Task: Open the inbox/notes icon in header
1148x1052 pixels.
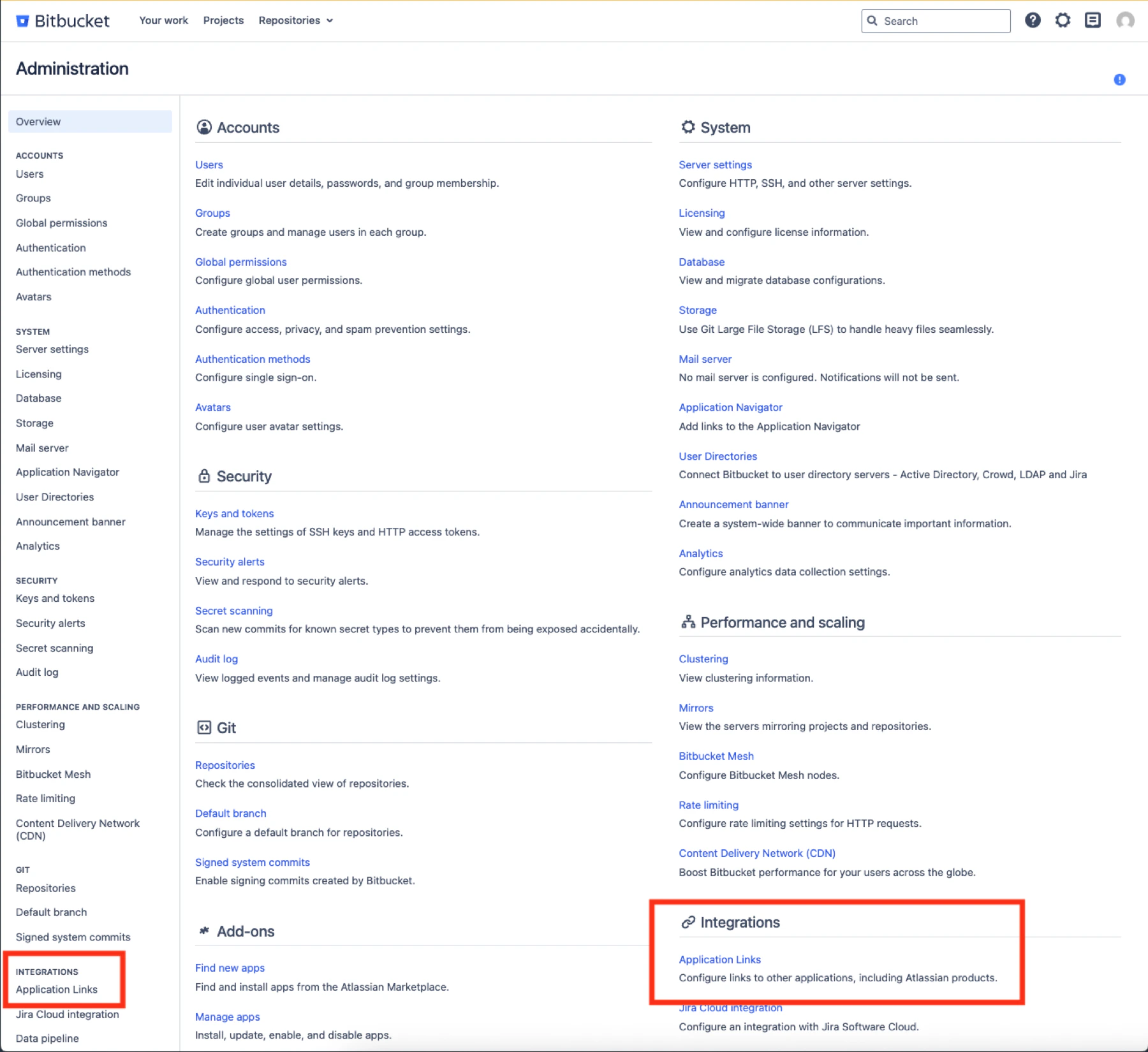Action: [x=1093, y=20]
